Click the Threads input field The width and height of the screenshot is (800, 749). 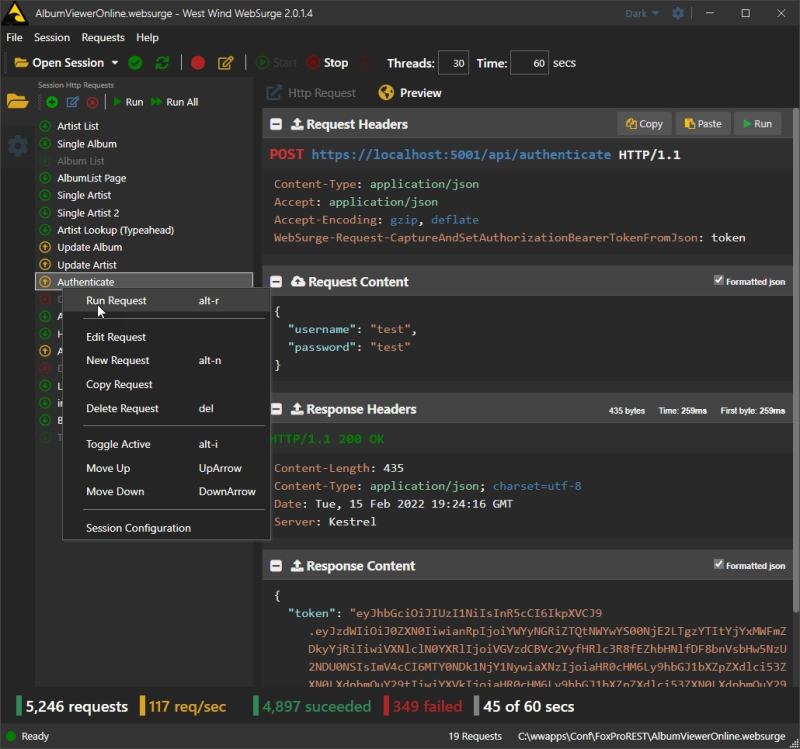453,63
